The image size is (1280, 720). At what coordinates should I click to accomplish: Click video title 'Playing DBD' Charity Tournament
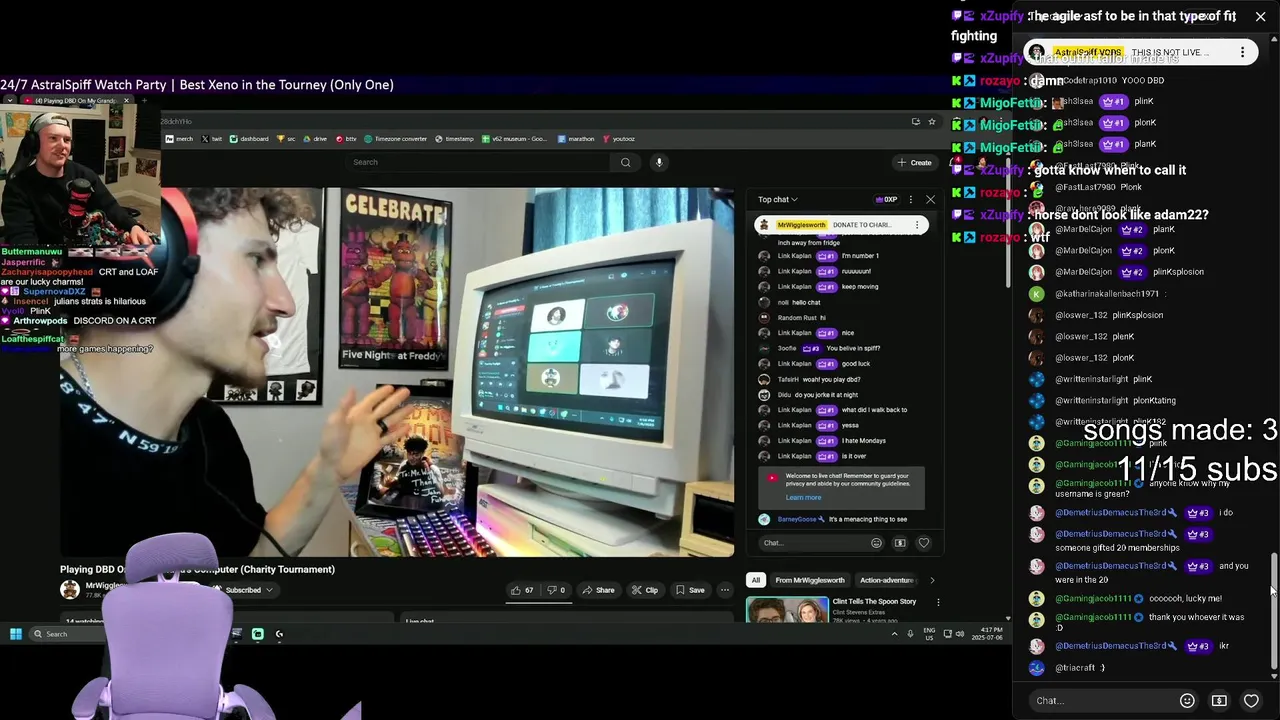[197, 569]
